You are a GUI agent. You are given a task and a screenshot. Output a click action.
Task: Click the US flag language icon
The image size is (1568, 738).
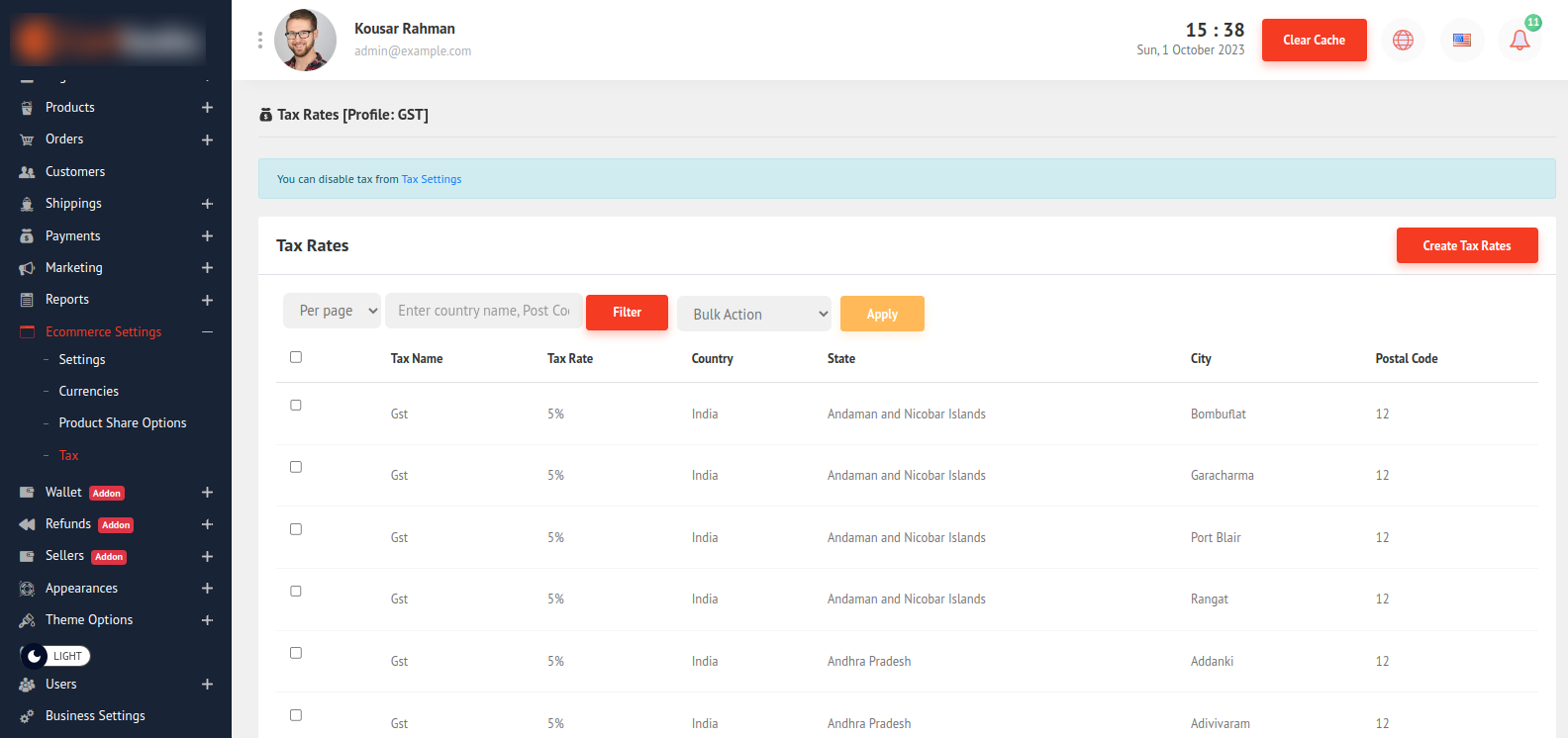1462,41
